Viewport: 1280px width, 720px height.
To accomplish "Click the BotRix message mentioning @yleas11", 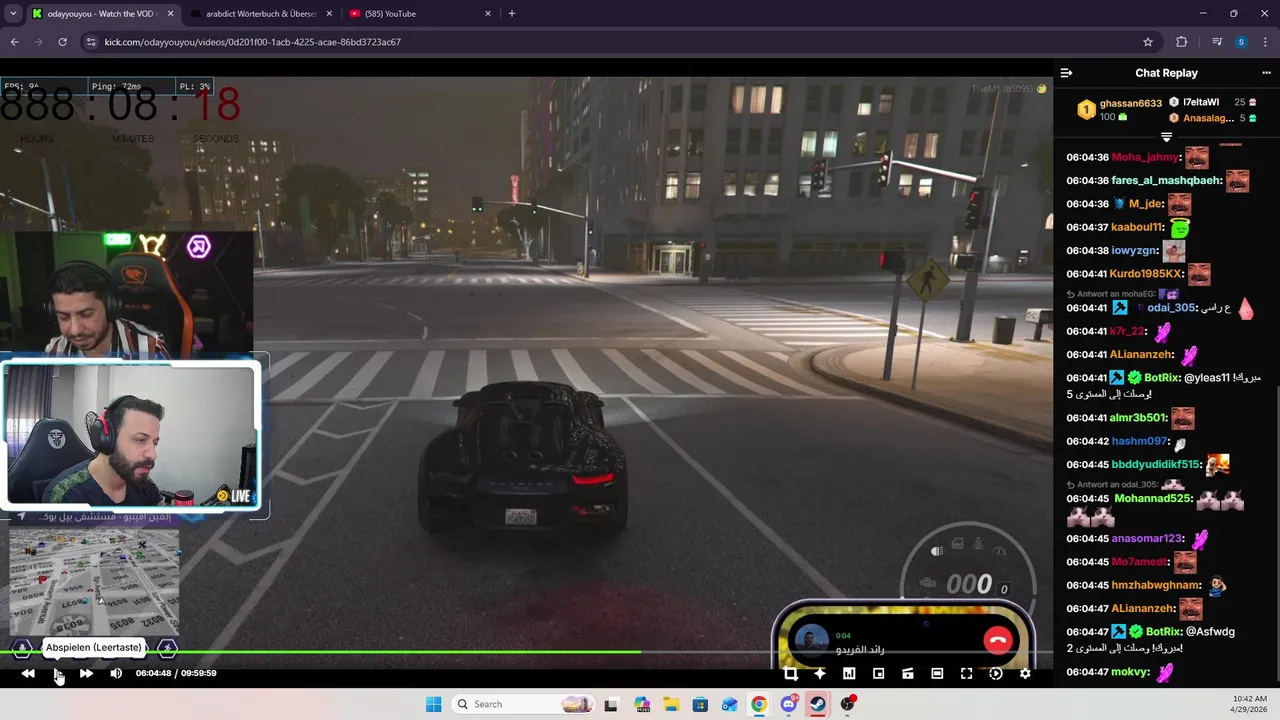I will click(1163, 386).
